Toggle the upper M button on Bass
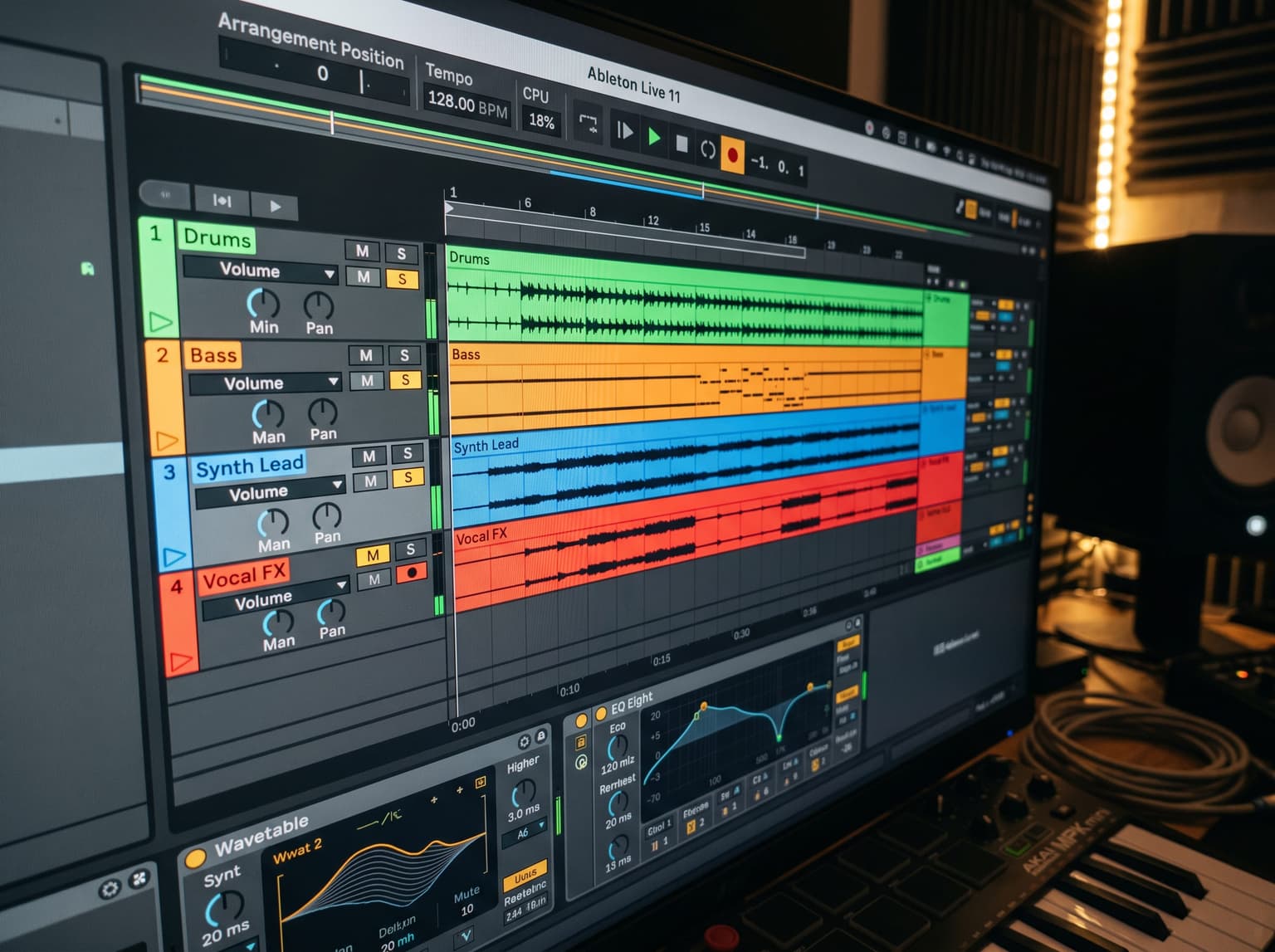 click(365, 355)
